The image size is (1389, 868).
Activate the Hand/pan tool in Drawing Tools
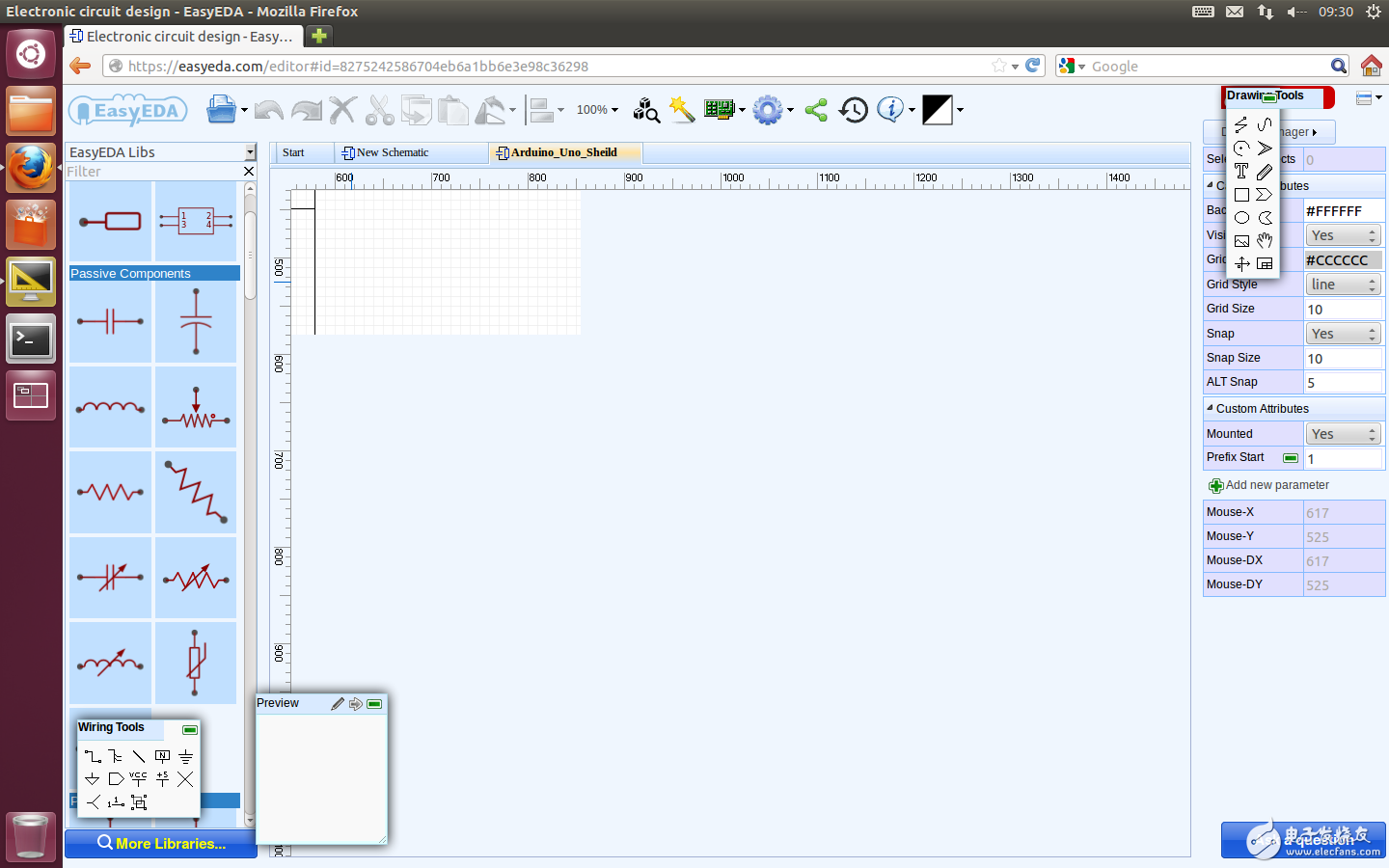pyautogui.click(x=1265, y=240)
